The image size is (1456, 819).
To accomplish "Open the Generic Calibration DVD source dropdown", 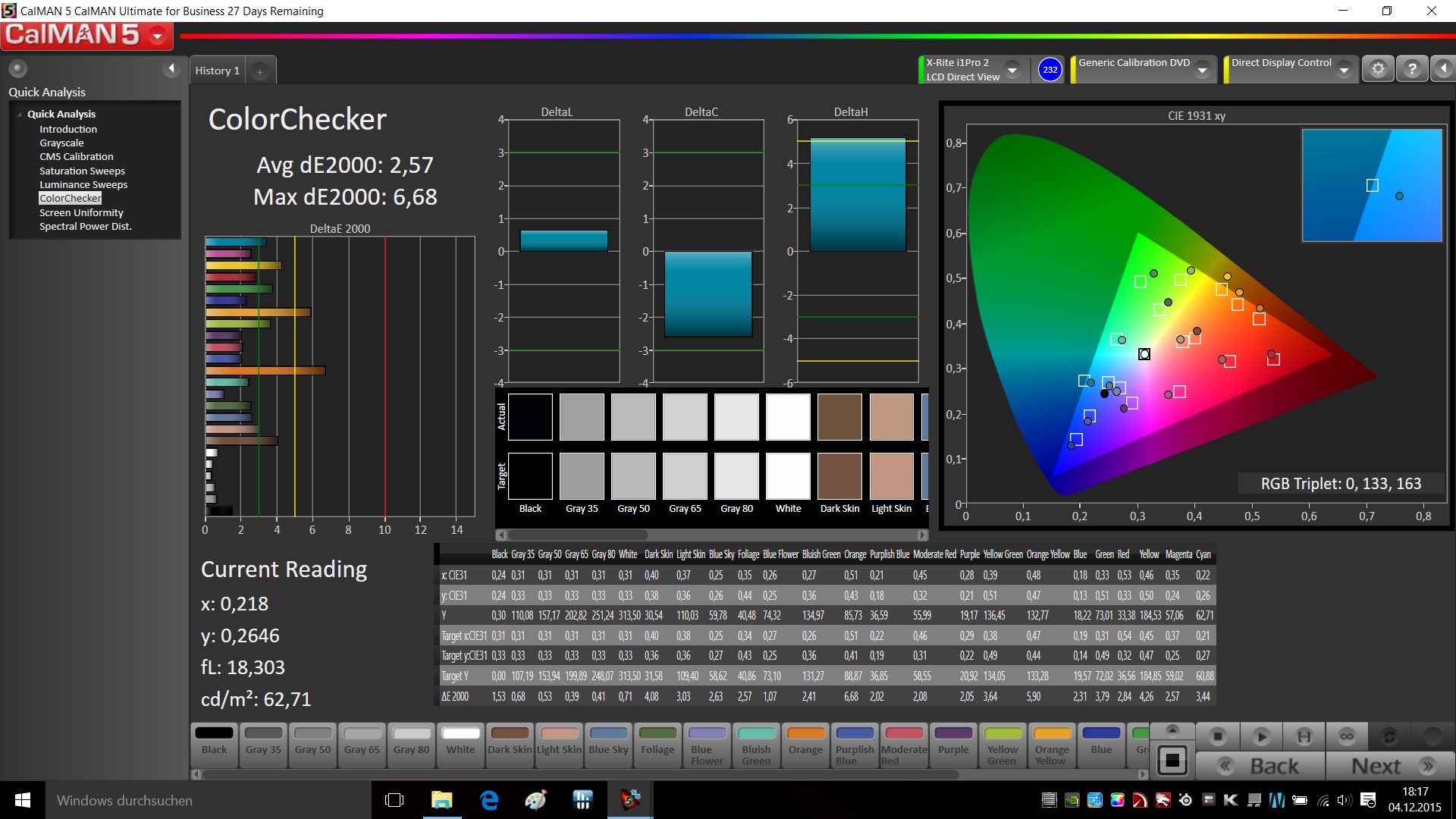I will [x=1202, y=70].
